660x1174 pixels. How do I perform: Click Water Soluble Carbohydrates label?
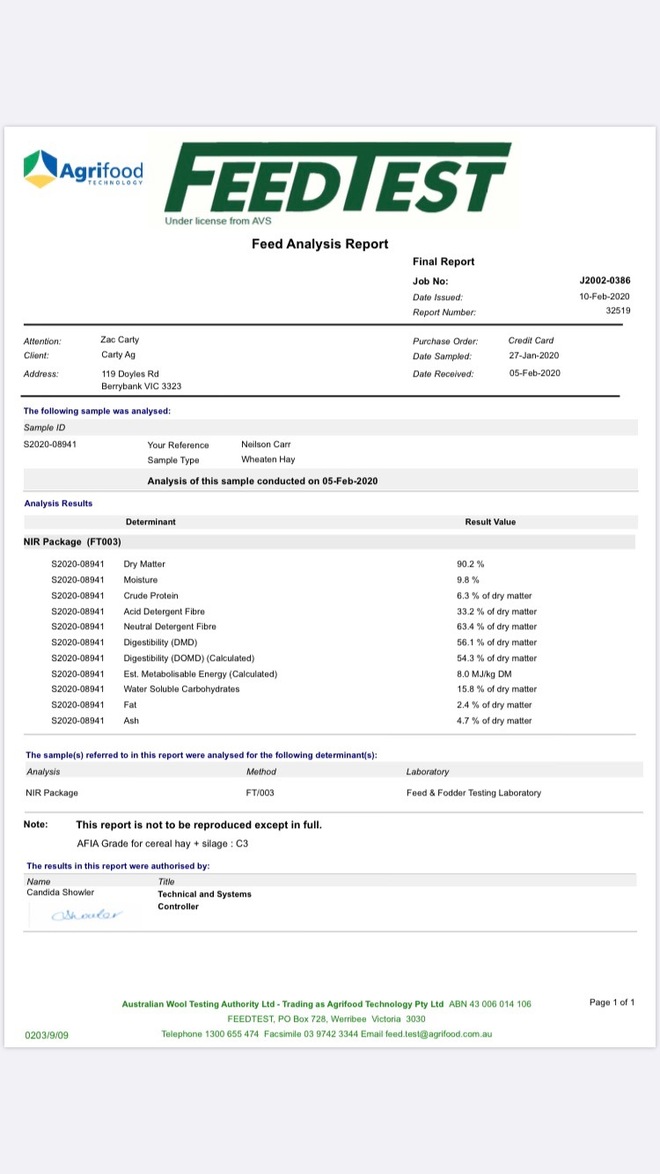(181, 689)
